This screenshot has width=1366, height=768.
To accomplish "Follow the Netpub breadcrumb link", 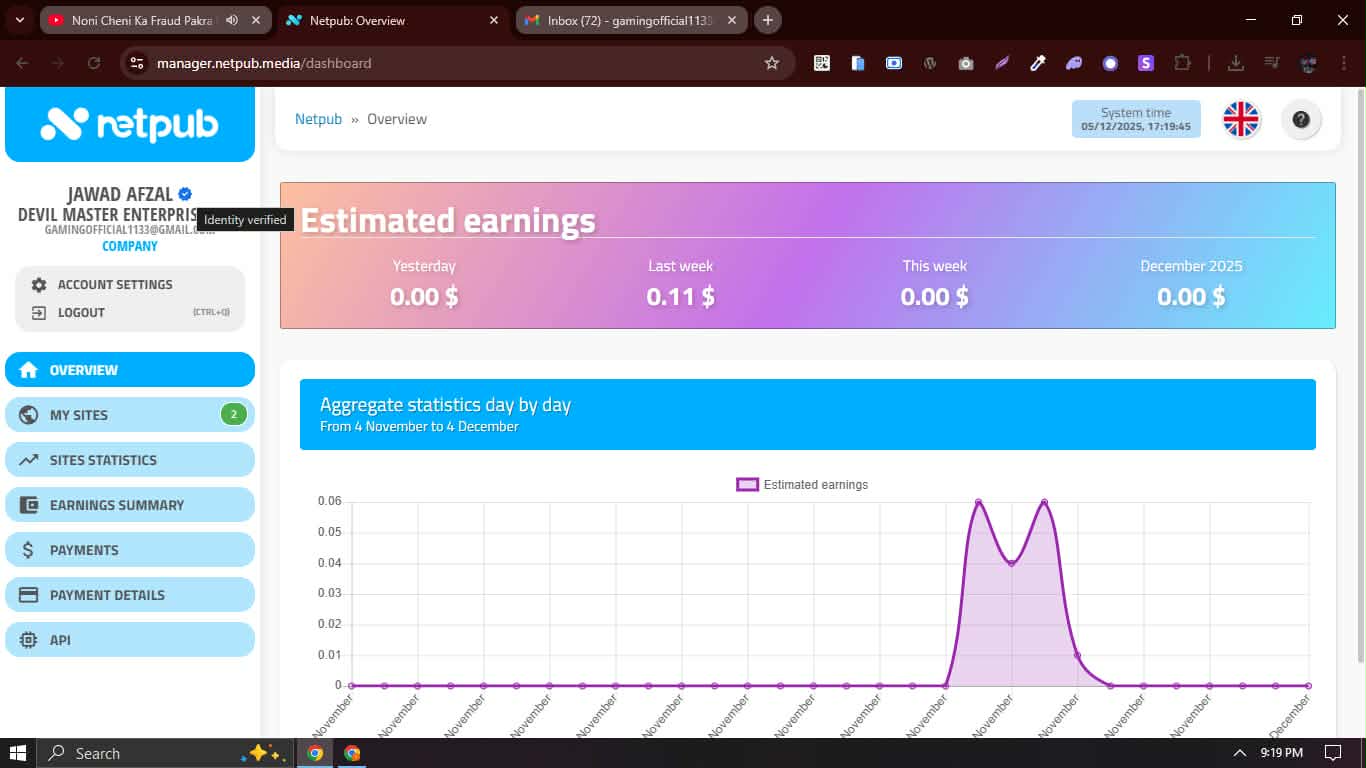I will pyautogui.click(x=318, y=119).
